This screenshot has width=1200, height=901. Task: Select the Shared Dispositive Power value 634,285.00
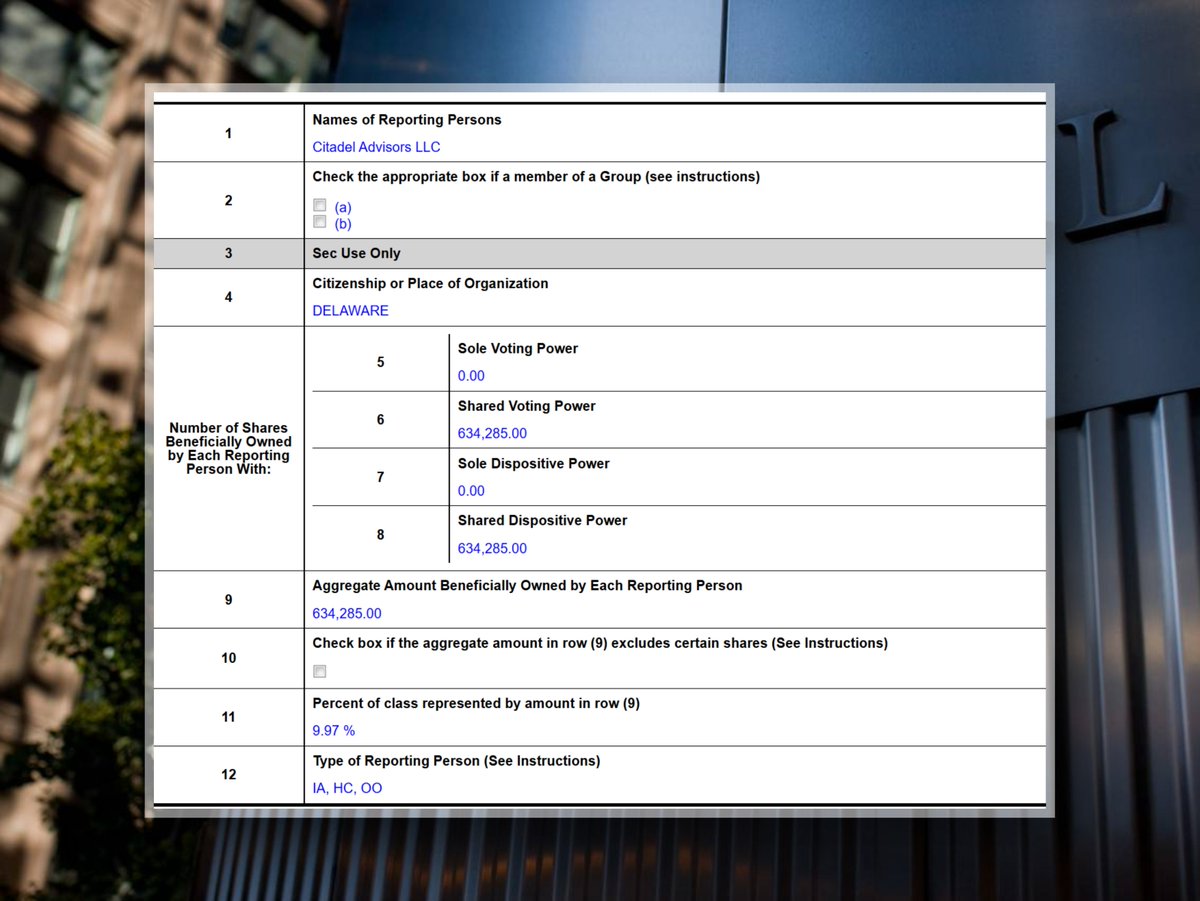(492, 549)
